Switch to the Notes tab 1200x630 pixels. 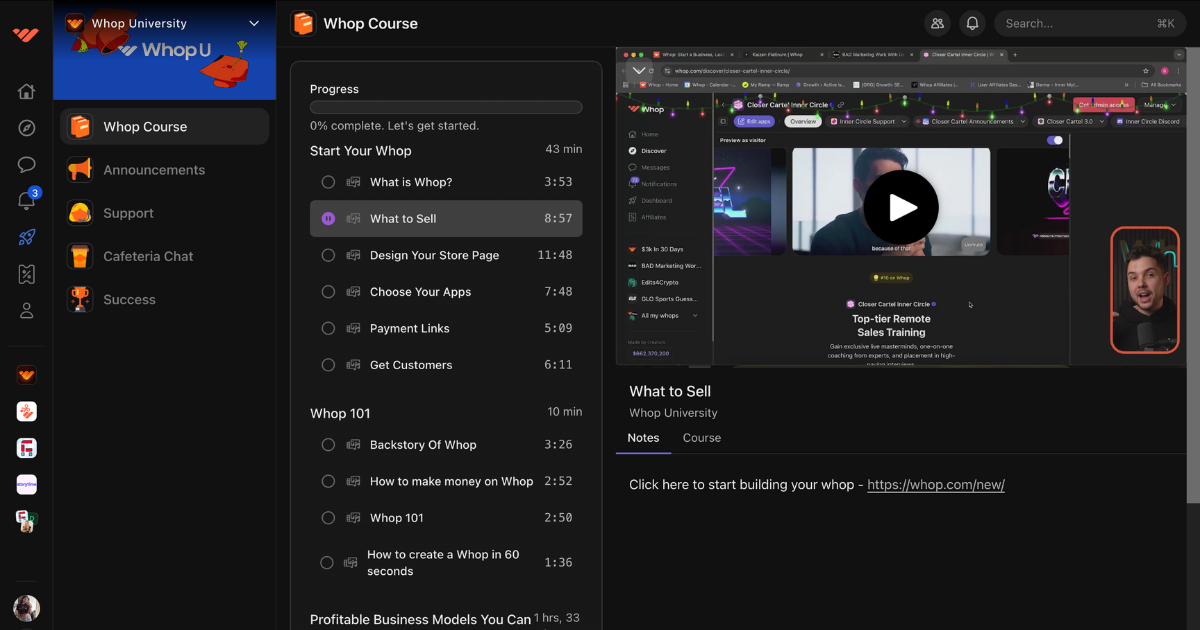643,438
